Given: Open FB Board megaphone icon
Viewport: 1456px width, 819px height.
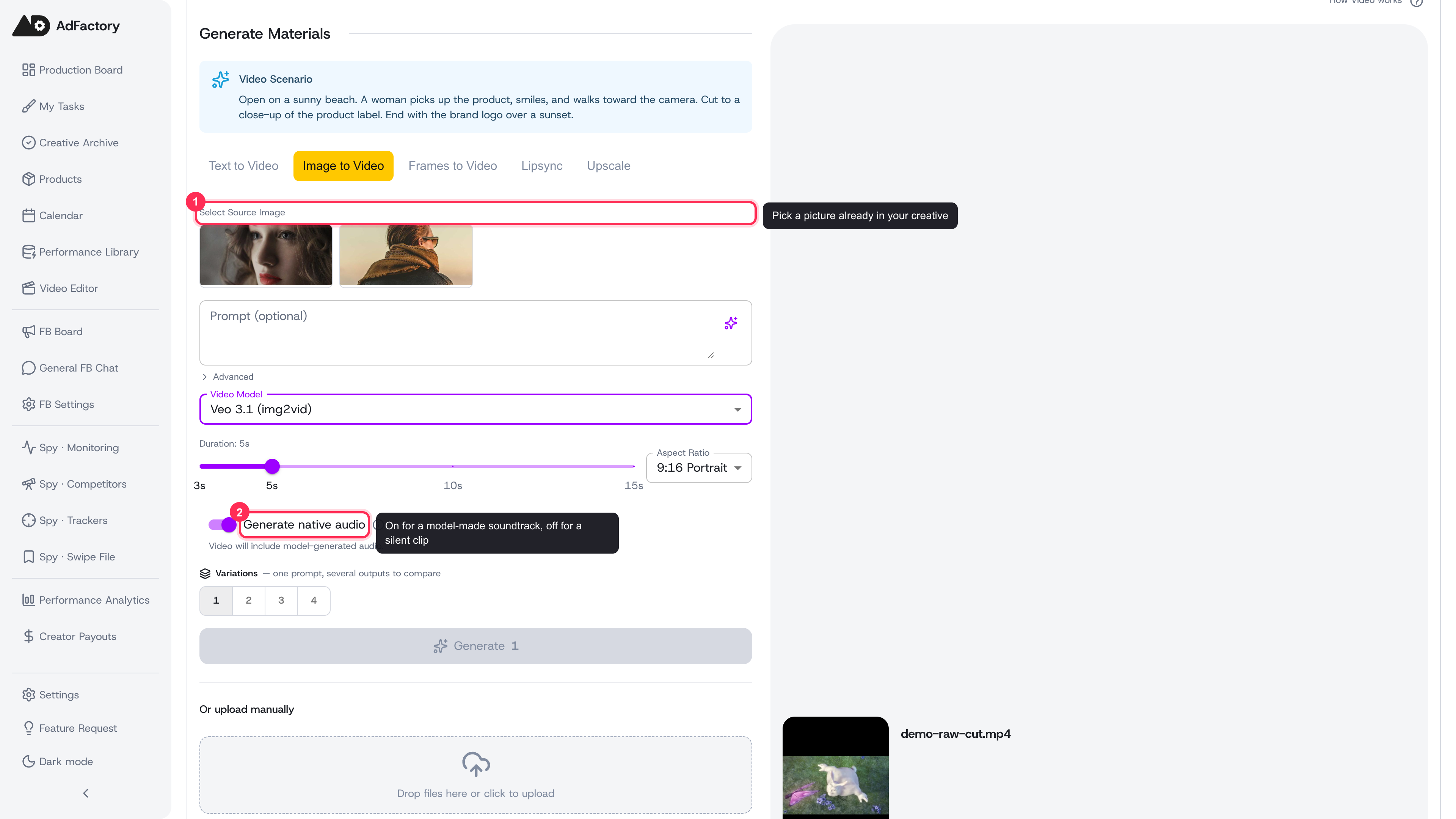Looking at the screenshot, I should point(28,331).
